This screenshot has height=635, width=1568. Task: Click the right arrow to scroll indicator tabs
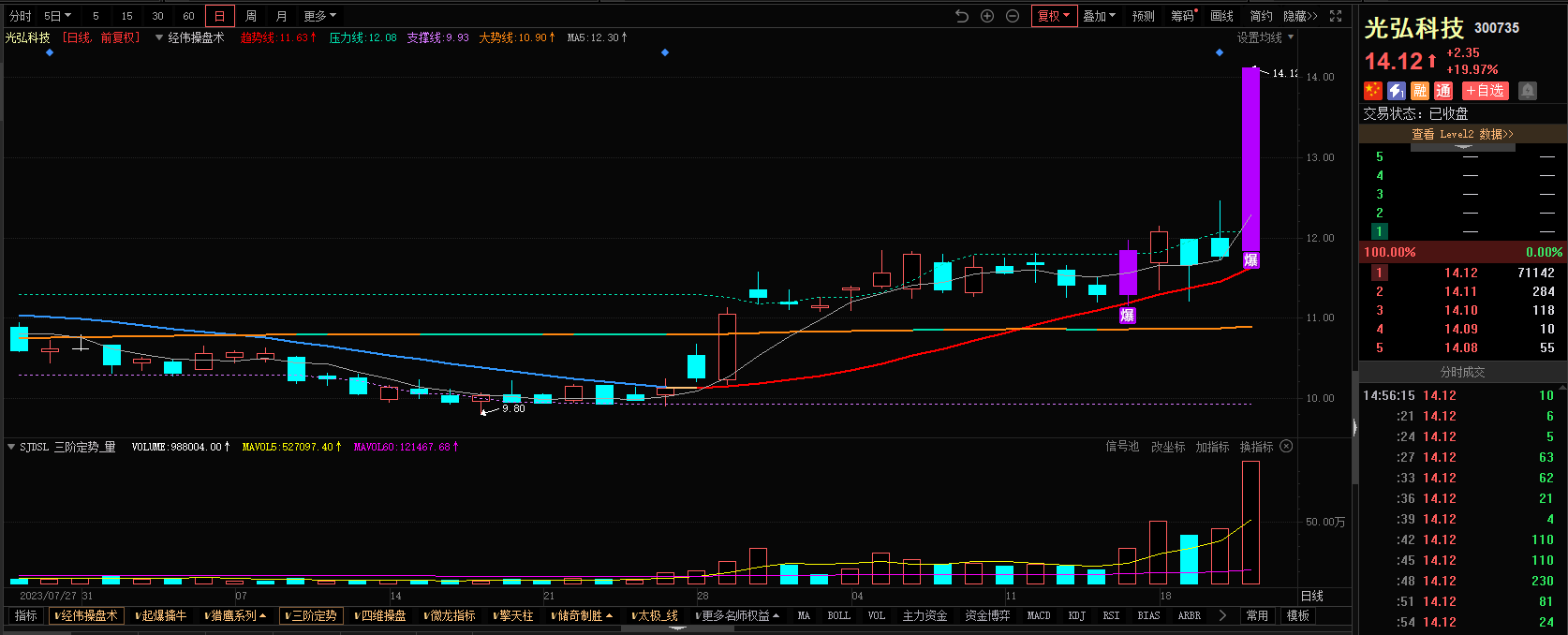coord(1222,615)
